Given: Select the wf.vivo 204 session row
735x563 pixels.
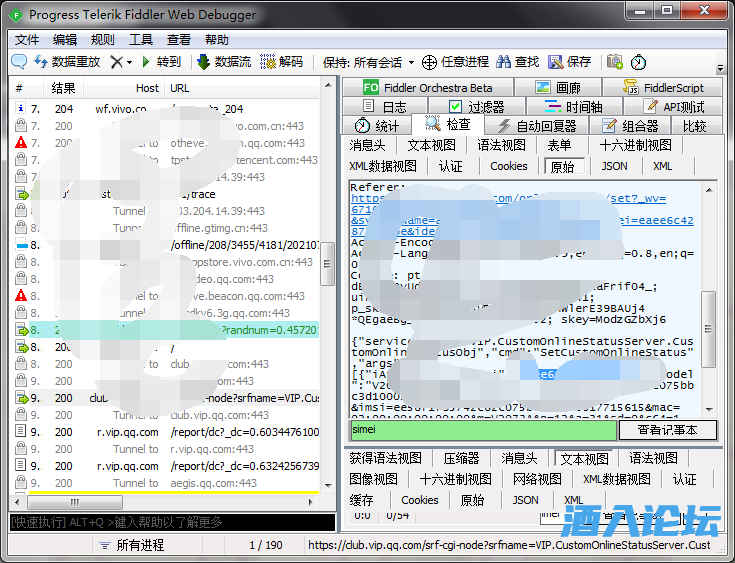Looking at the screenshot, I should [166, 109].
